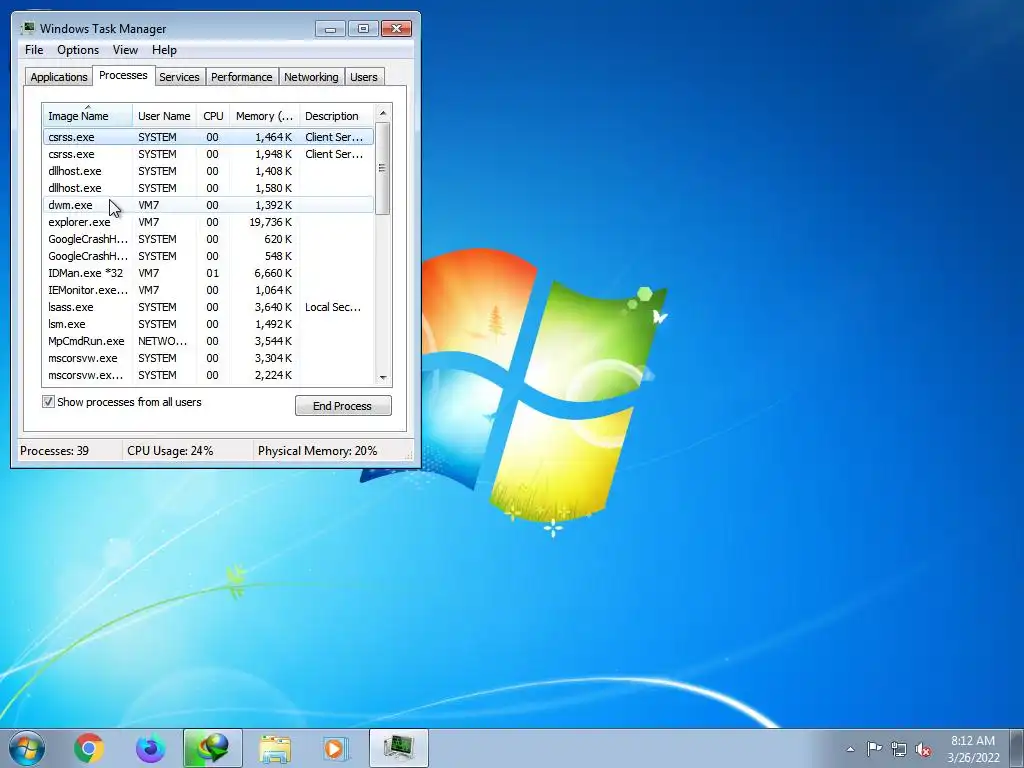Viewport: 1024px width, 768px height.
Task: Select GoogleCrashH... row with 620 K
Action: pyautogui.click(x=208, y=239)
